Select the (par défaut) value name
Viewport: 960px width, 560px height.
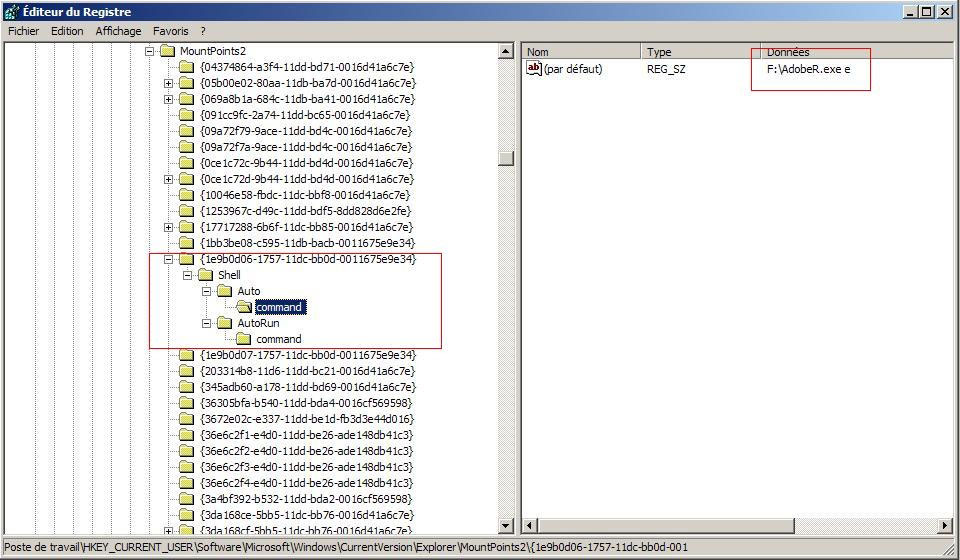pyautogui.click(x=573, y=69)
